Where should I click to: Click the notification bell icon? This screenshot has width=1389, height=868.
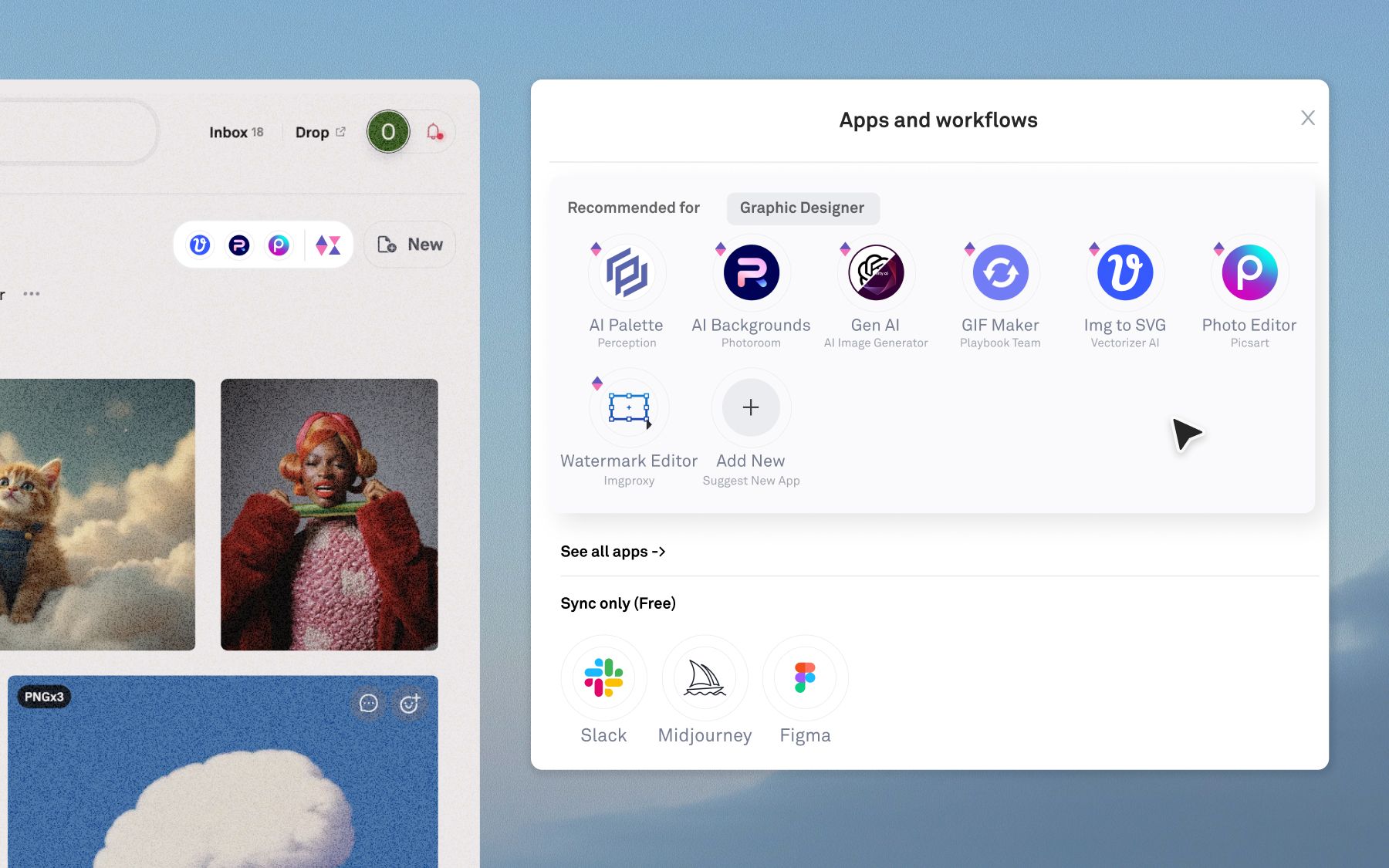(x=434, y=133)
